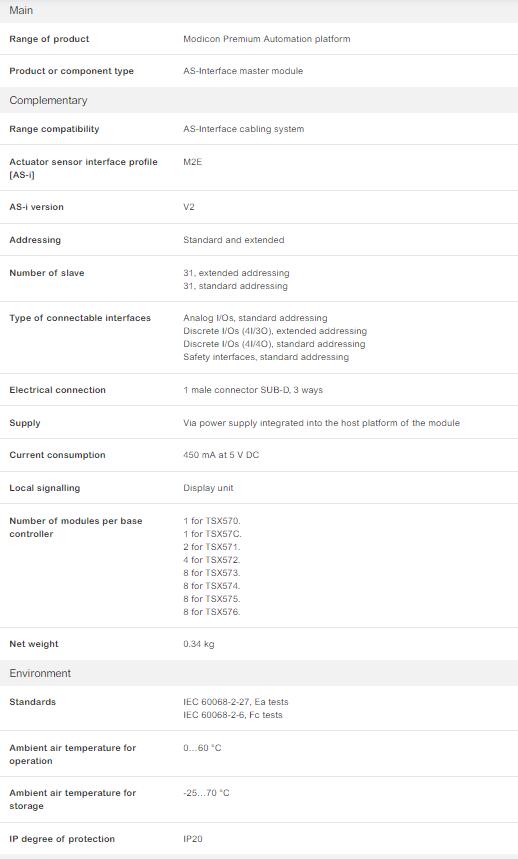Select the Number of slave label
The height and width of the screenshot is (859, 518).
(47, 272)
